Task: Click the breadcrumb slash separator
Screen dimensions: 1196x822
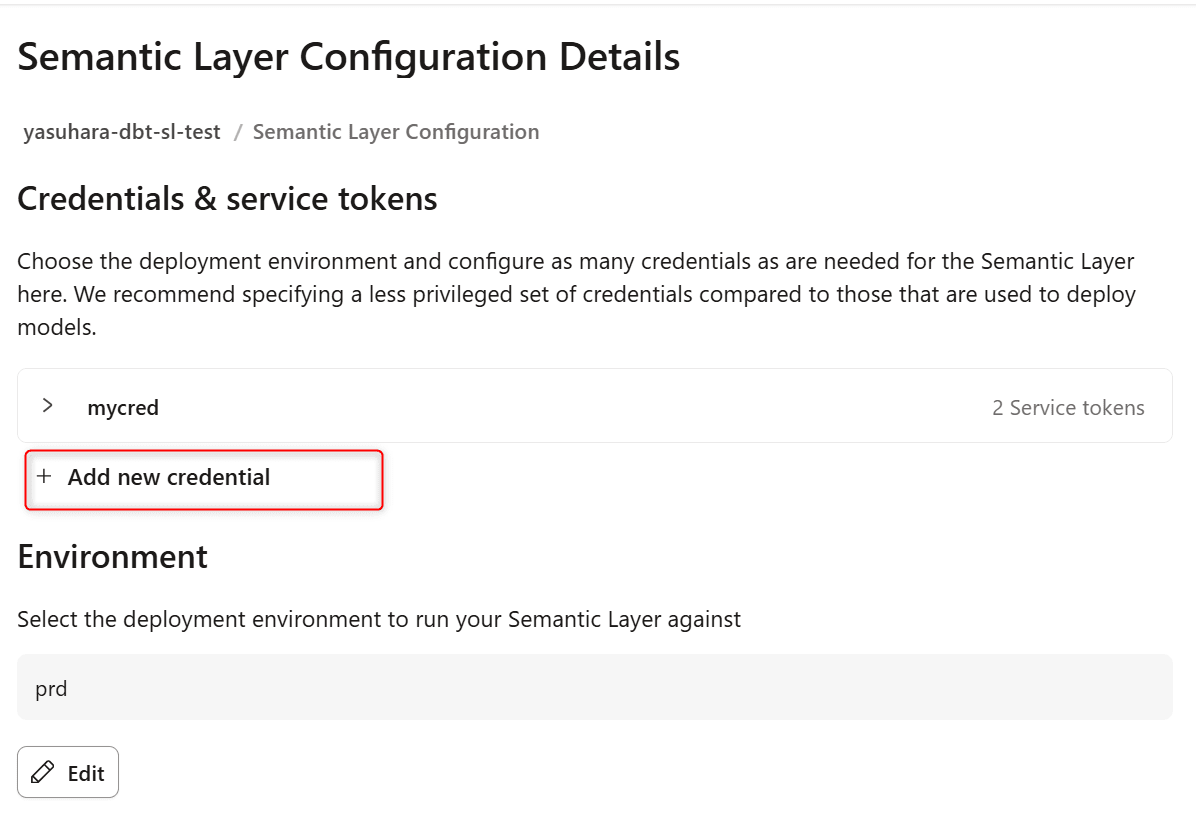Action: pos(238,132)
